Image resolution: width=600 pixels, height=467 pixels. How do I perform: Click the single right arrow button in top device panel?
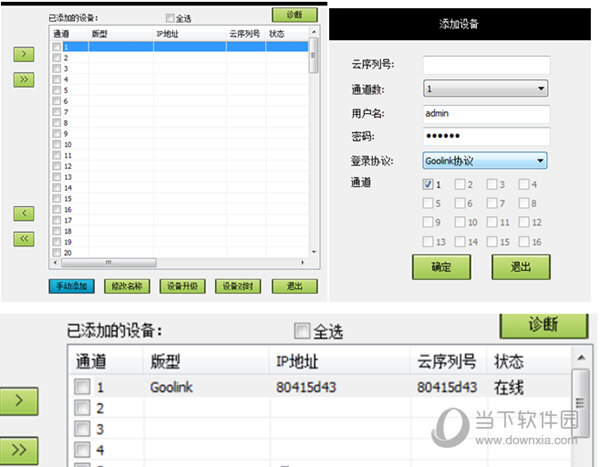click(24, 54)
